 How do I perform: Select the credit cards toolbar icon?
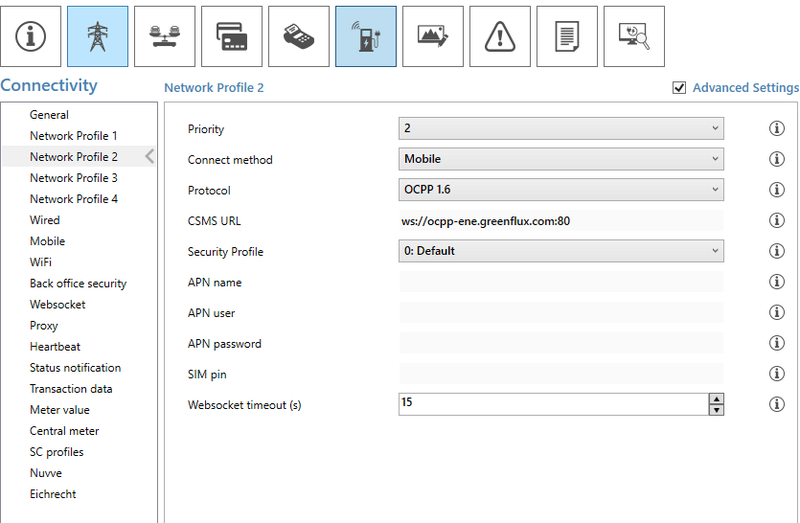point(231,36)
